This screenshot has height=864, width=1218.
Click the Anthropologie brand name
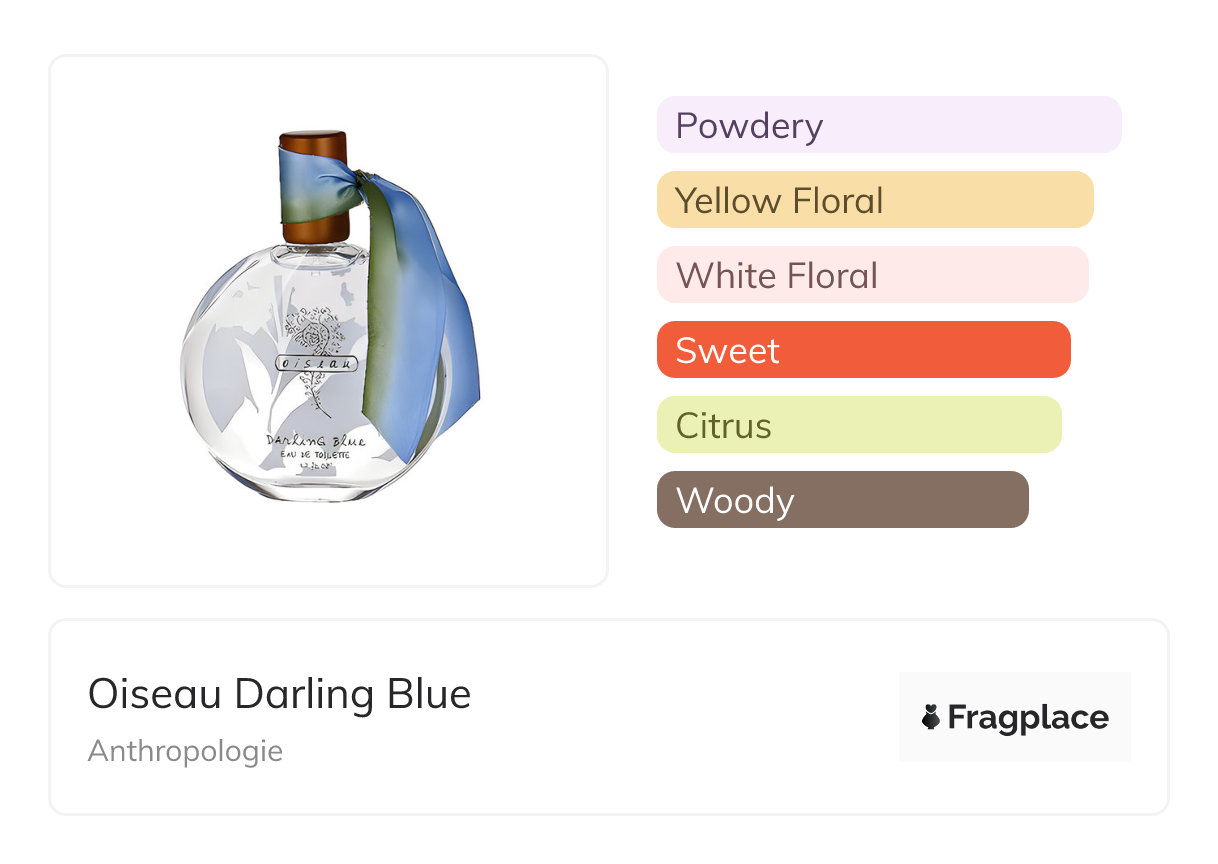tap(185, 751)
